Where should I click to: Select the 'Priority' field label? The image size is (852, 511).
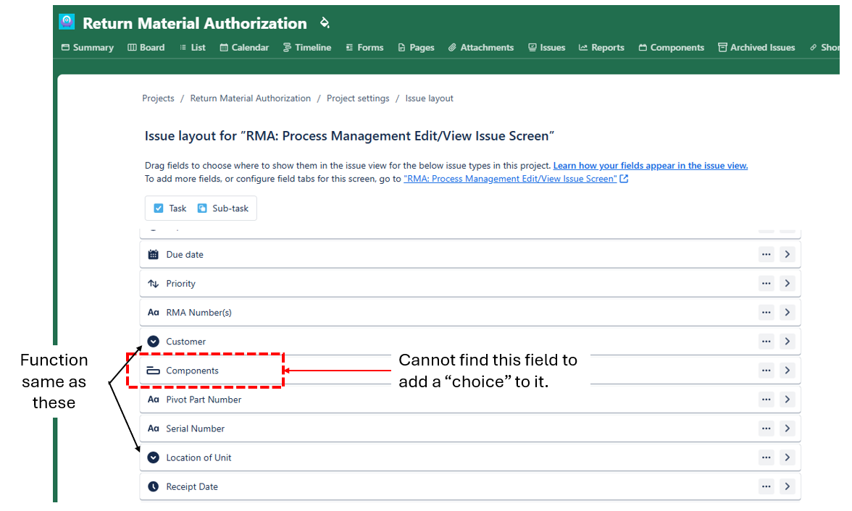[180, 284]
